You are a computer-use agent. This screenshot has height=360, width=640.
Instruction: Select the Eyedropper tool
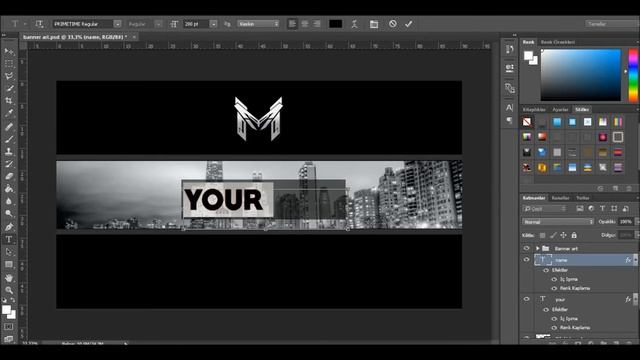tap(9, 113)
